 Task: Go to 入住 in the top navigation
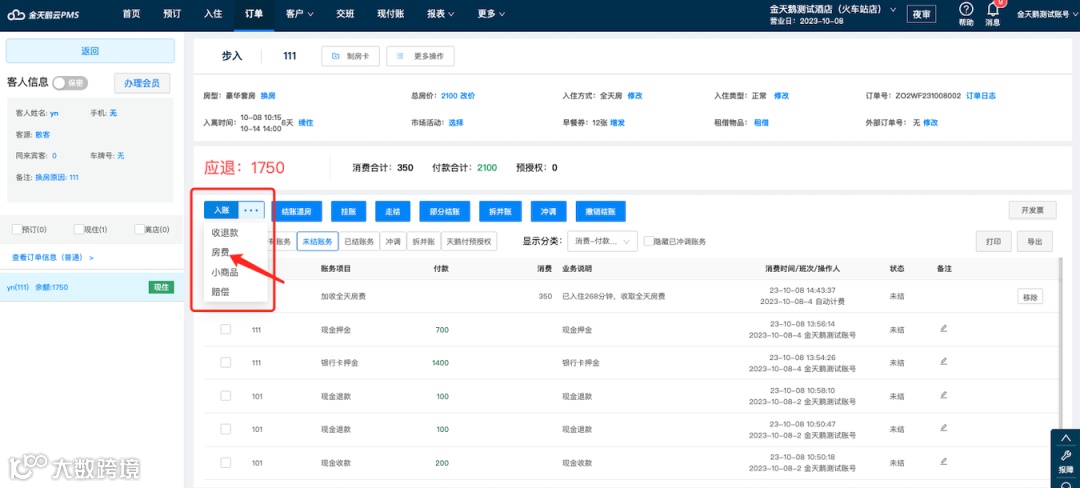point(213,14)
